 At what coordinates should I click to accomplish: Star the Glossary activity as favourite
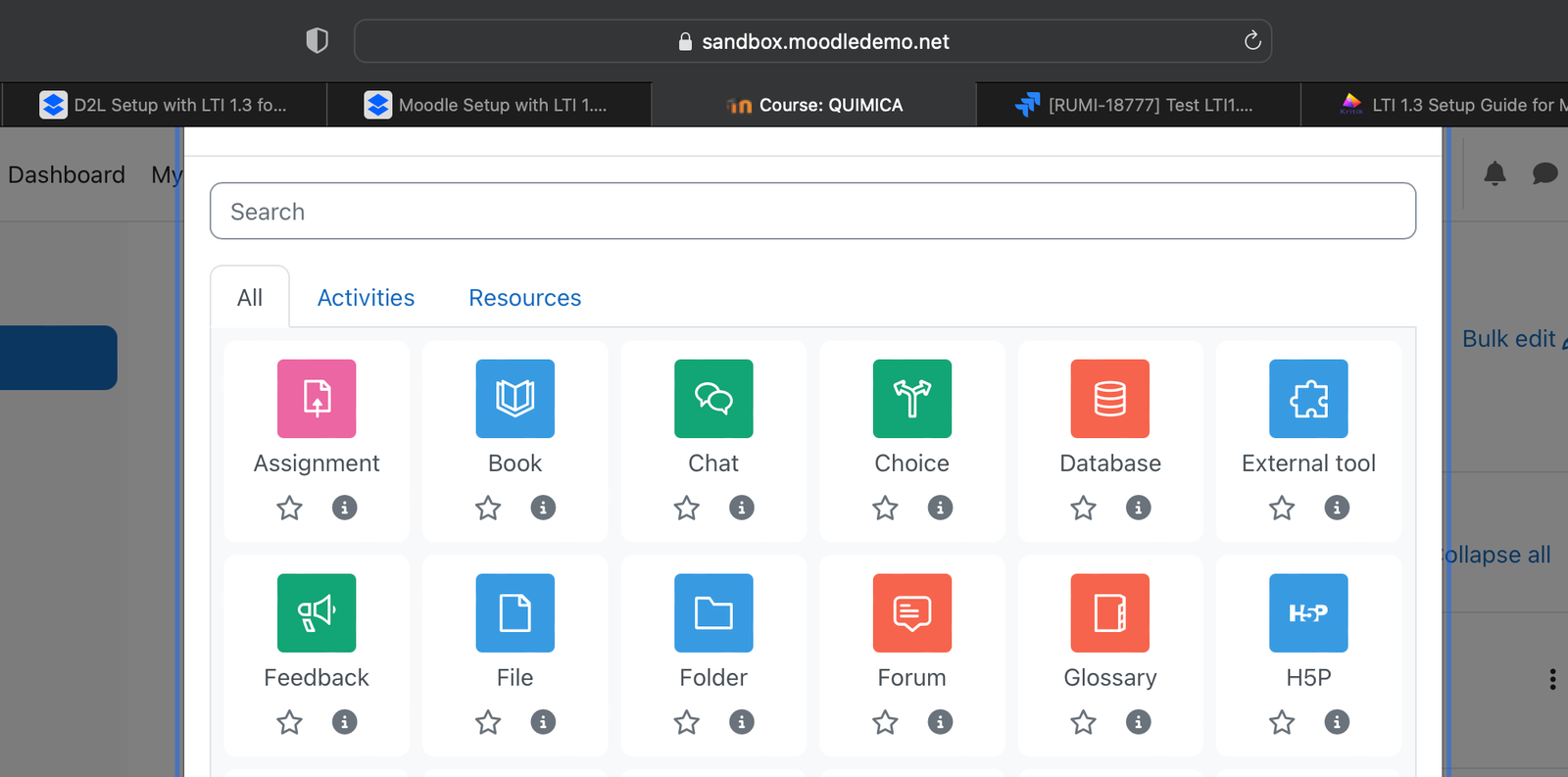[1083, 722]
